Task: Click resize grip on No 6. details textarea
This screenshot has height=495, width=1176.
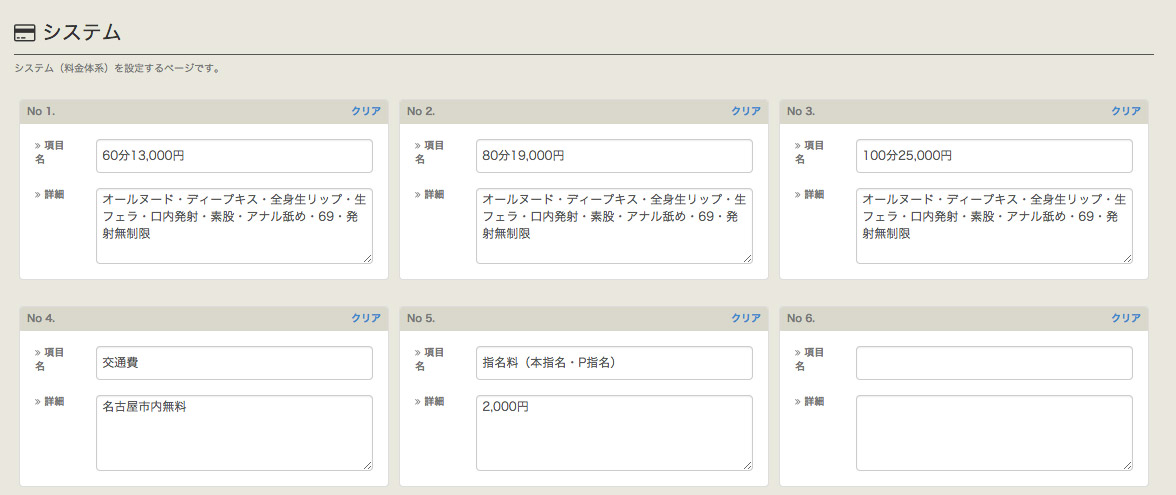Action: 1127,465
